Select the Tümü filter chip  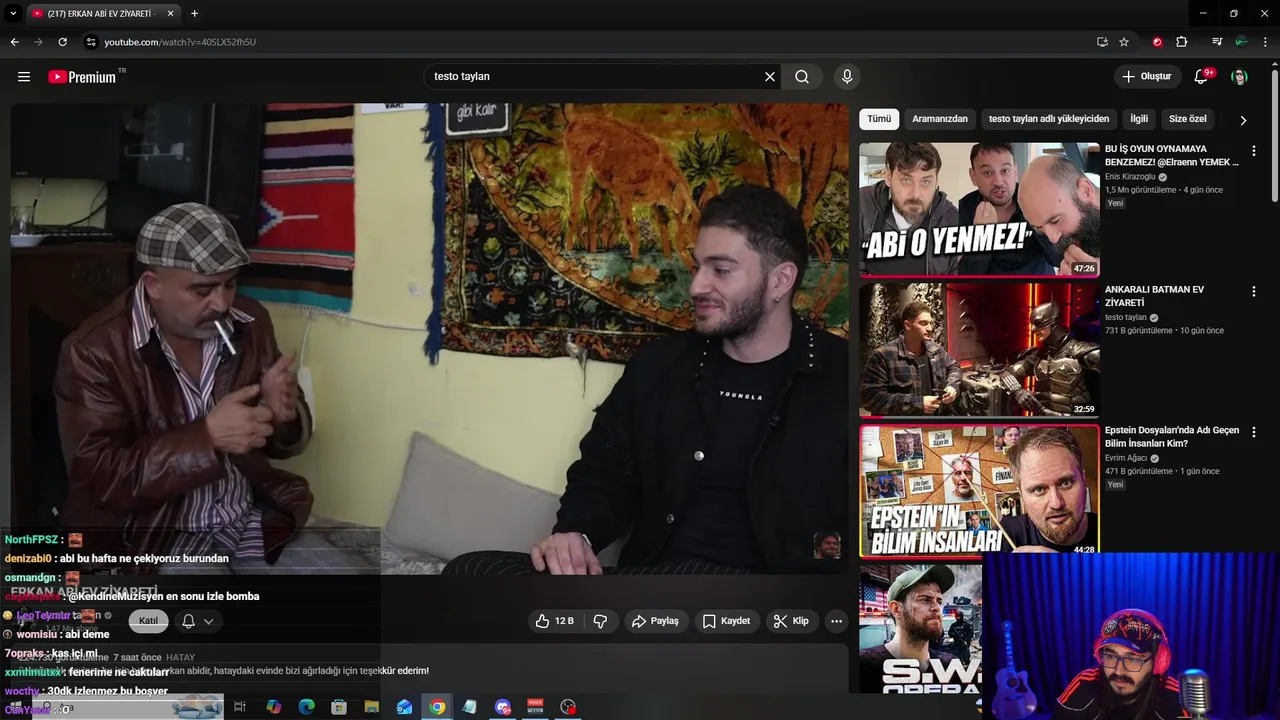point(879,119)
